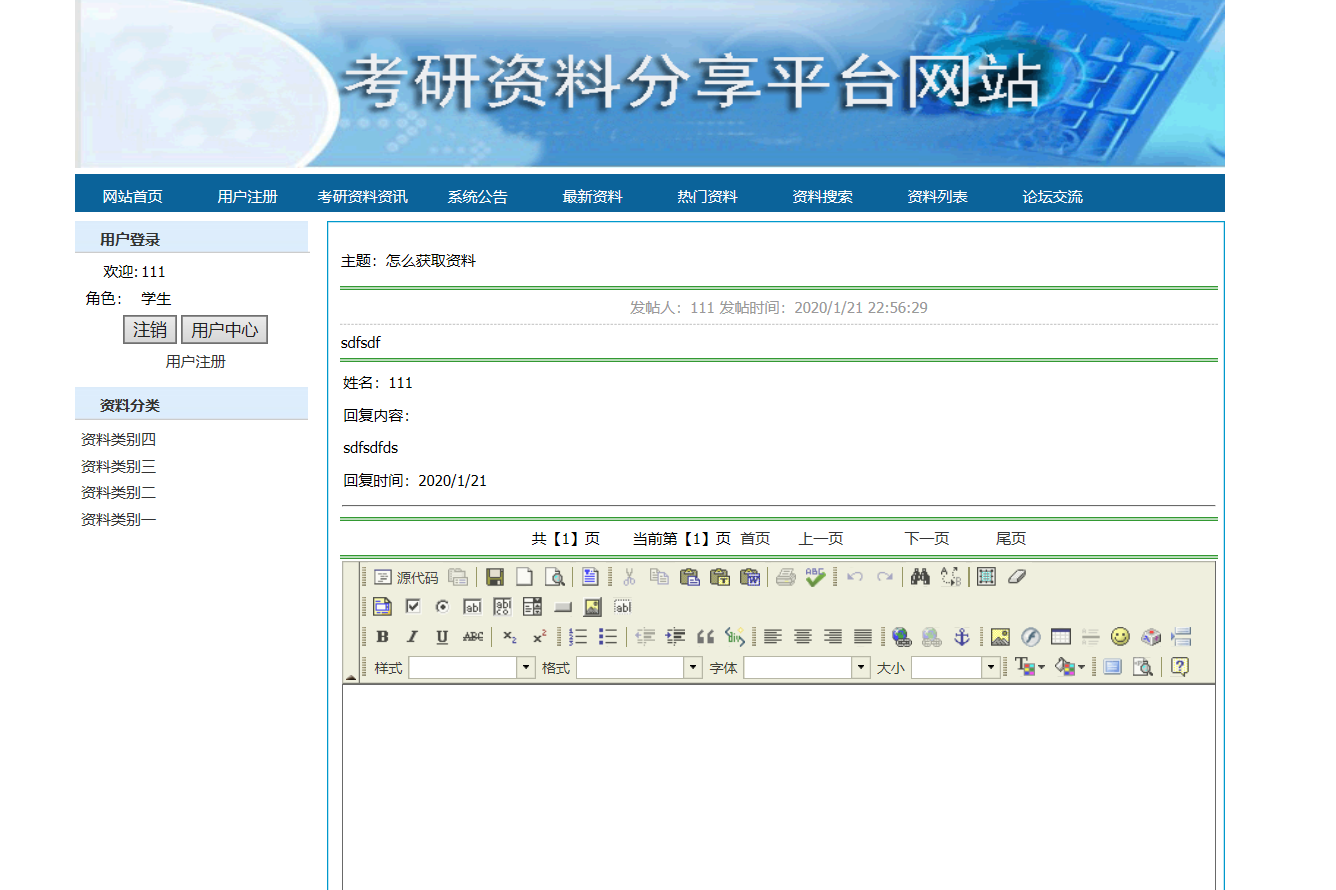Go to 论坛交流 in the navigation bar
Image resolution: width=1336 pixels, height=890 pixels.
coord(1052,197)
